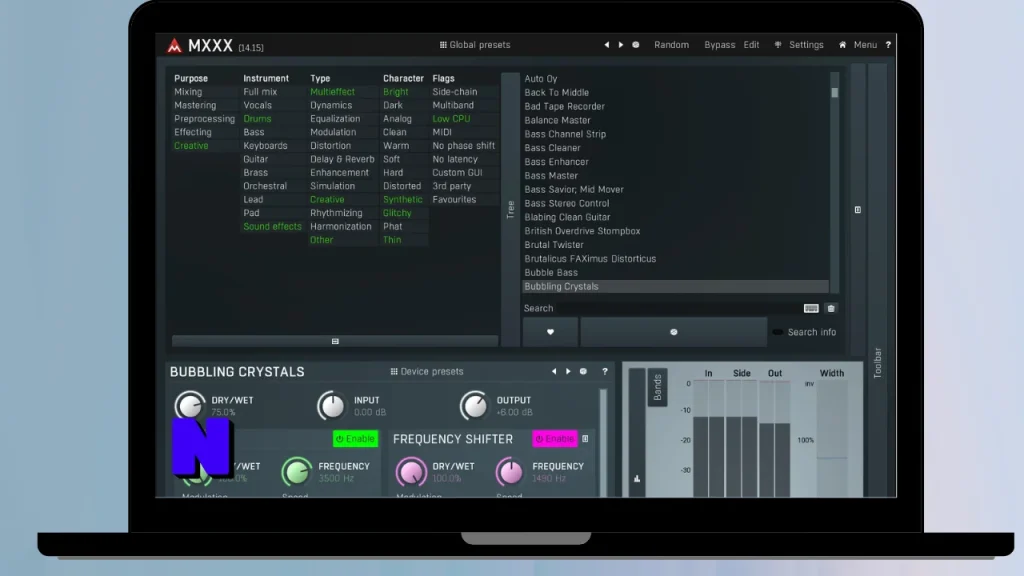Select previous device preset arrow

tap(554, 372)
